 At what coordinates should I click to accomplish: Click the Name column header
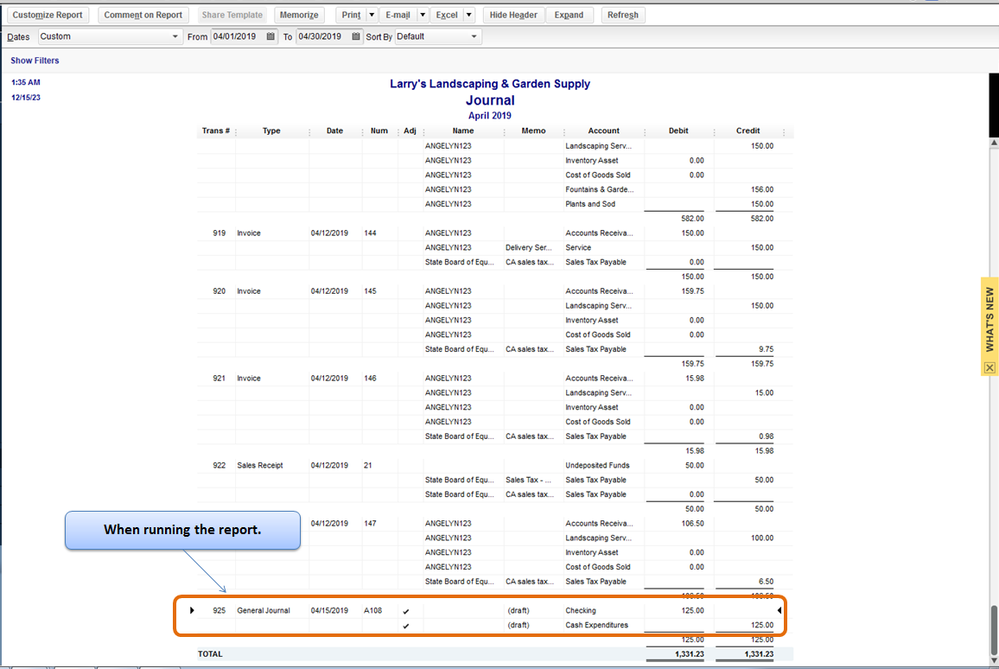tap(463, 131)
